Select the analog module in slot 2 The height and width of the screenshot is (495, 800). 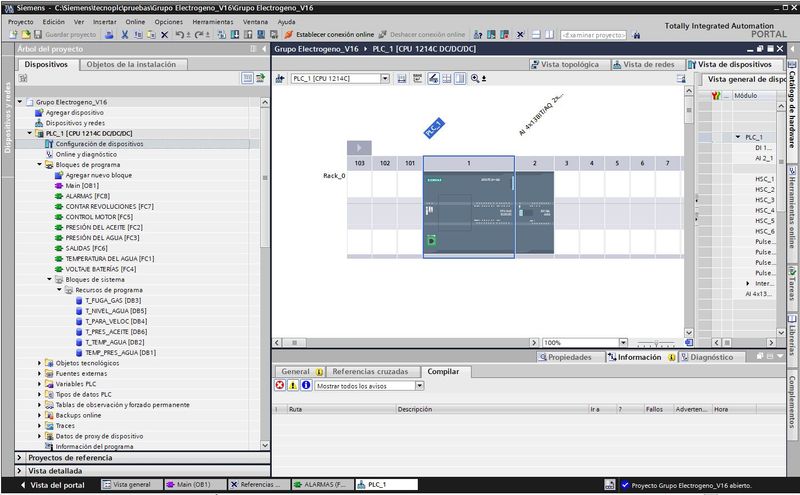[535, 213]
